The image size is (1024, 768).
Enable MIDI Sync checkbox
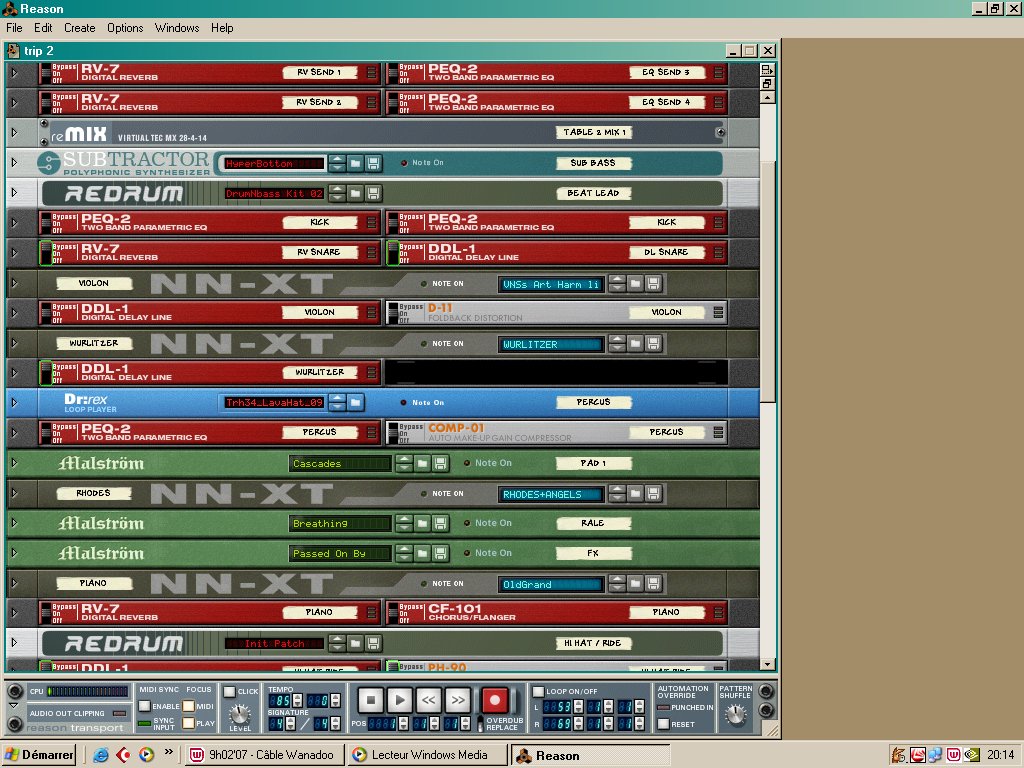[144, 706]
